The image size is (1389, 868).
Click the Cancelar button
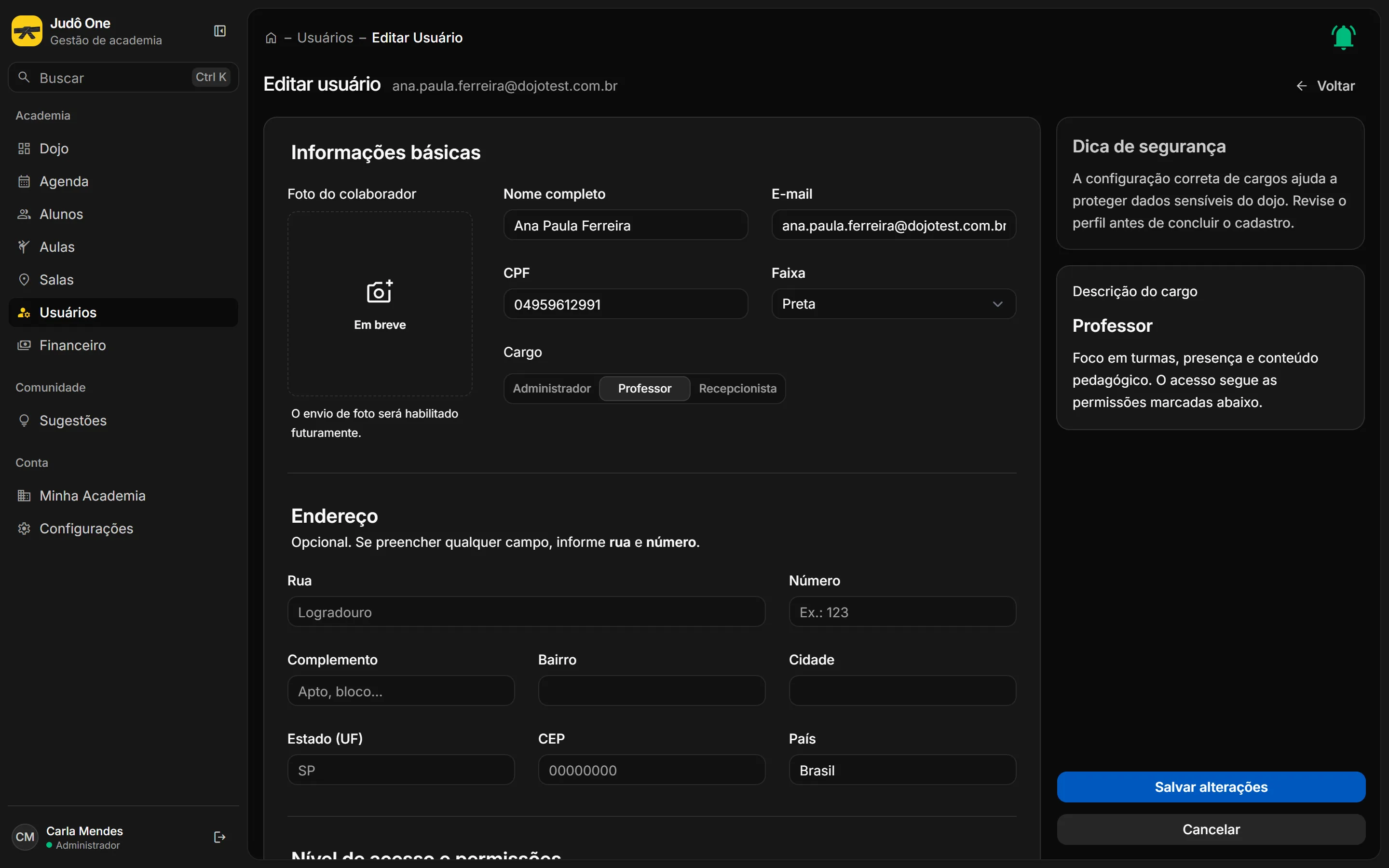[x=1211, y=829]
